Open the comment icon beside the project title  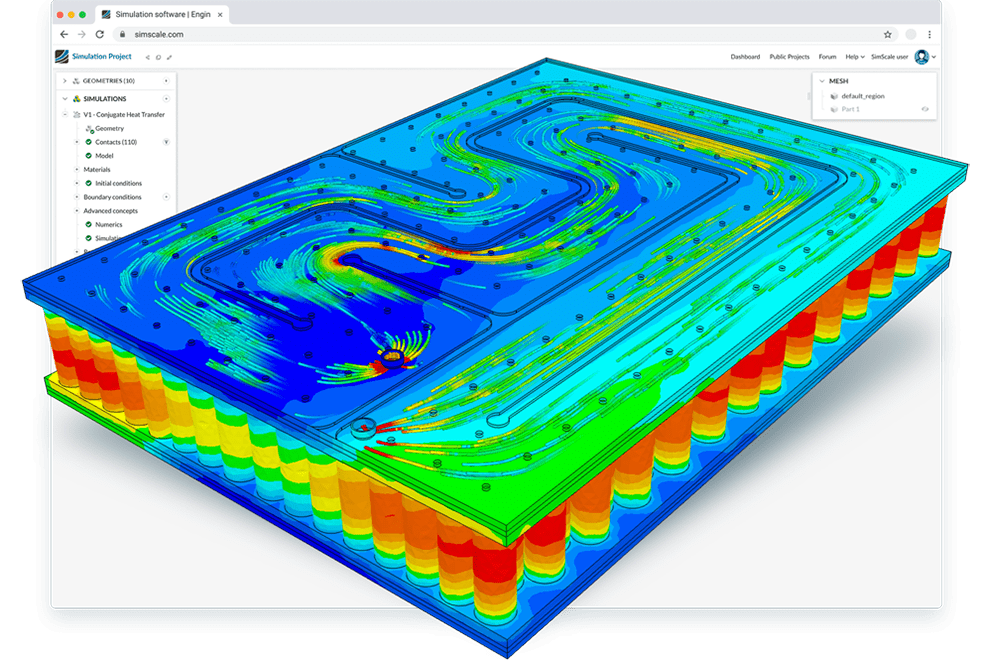(x=158, y=57)
